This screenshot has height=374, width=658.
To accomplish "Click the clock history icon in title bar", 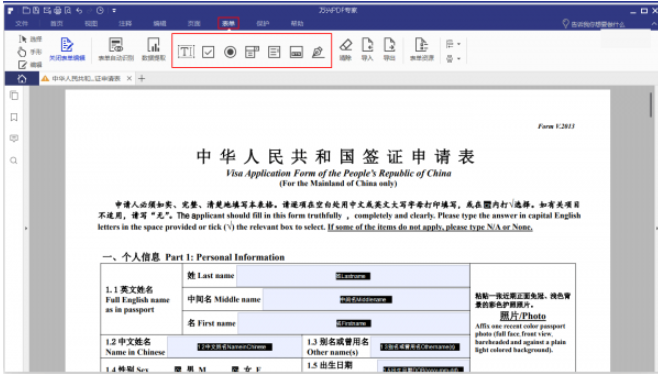I will point(100,10).
